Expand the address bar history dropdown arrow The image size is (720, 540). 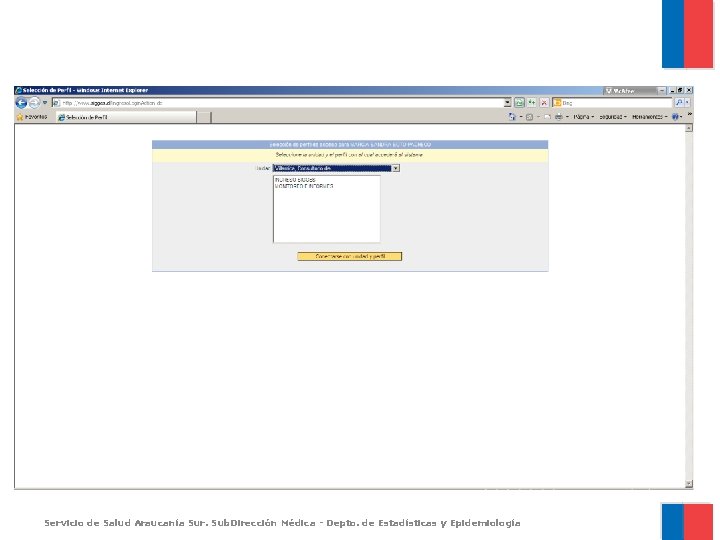click(x=507, y=103)
